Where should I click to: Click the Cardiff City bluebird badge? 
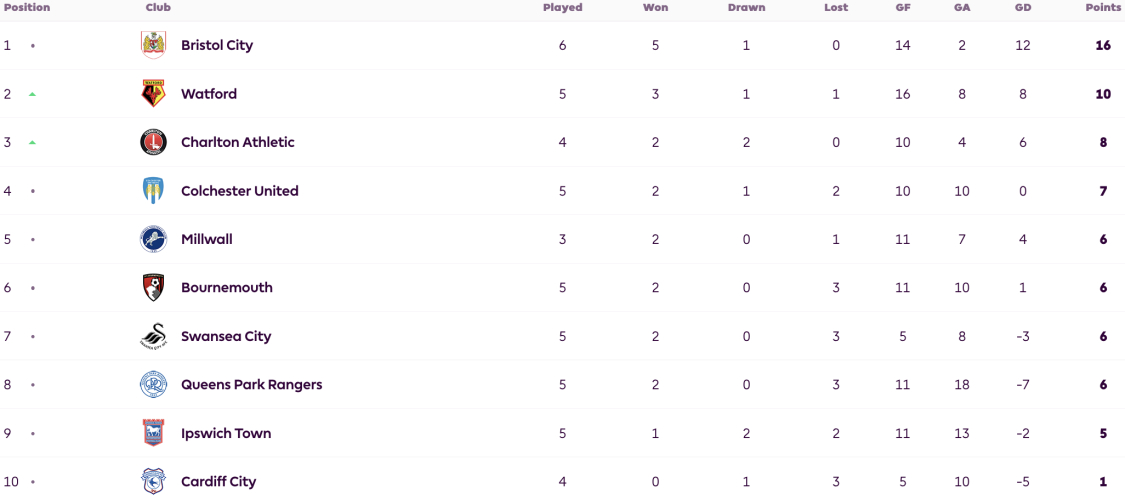[153, 481]
